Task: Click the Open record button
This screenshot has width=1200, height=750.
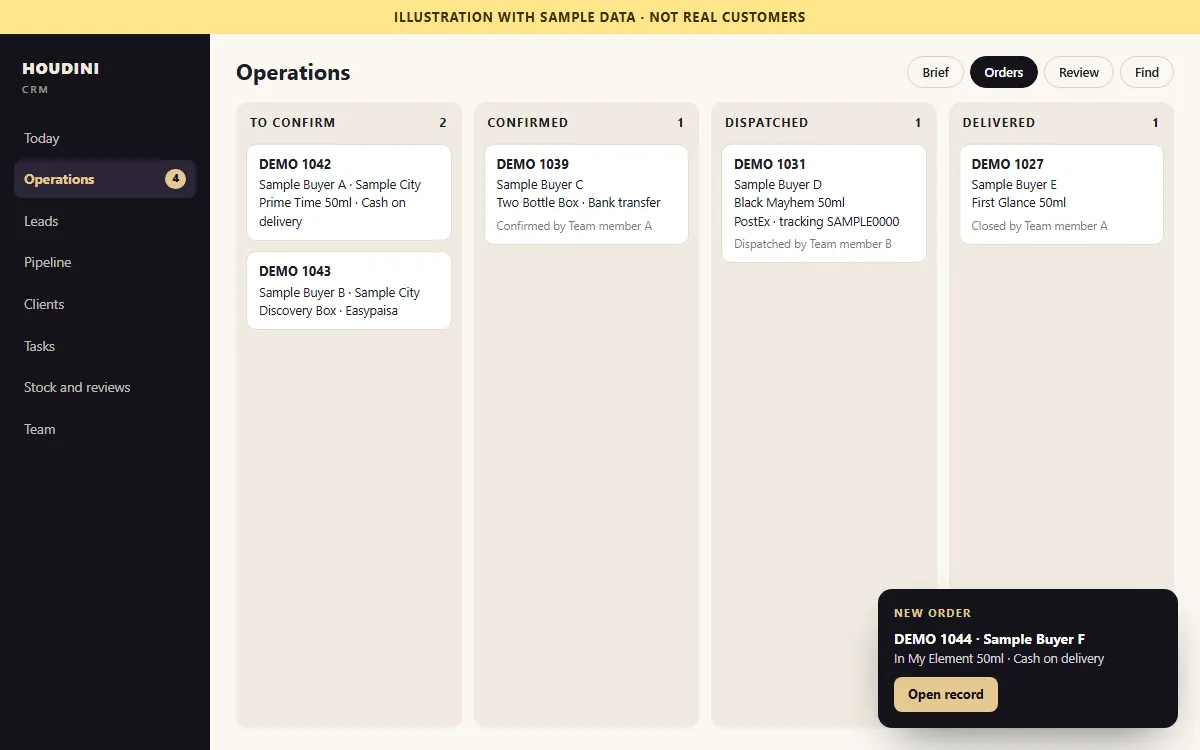Action: tap(945, 694)
